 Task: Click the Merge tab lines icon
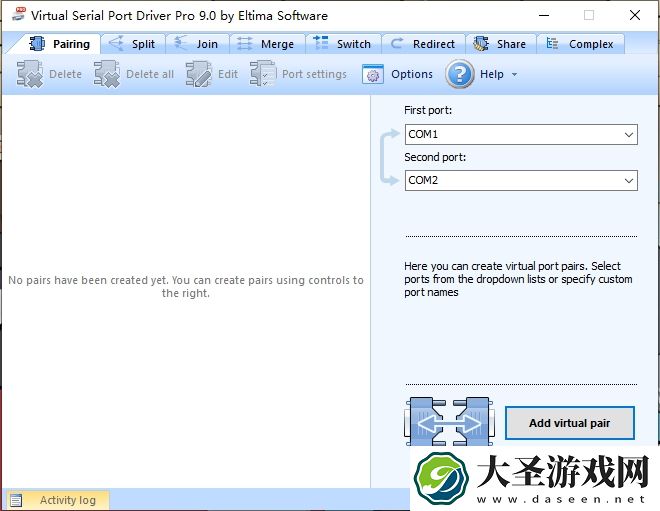tap(245, 43)
